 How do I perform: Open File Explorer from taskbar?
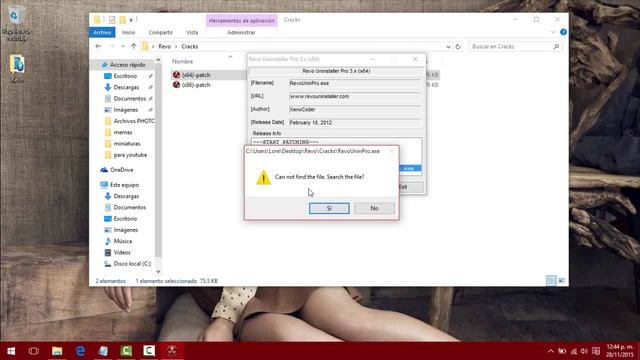coord(57,351)
